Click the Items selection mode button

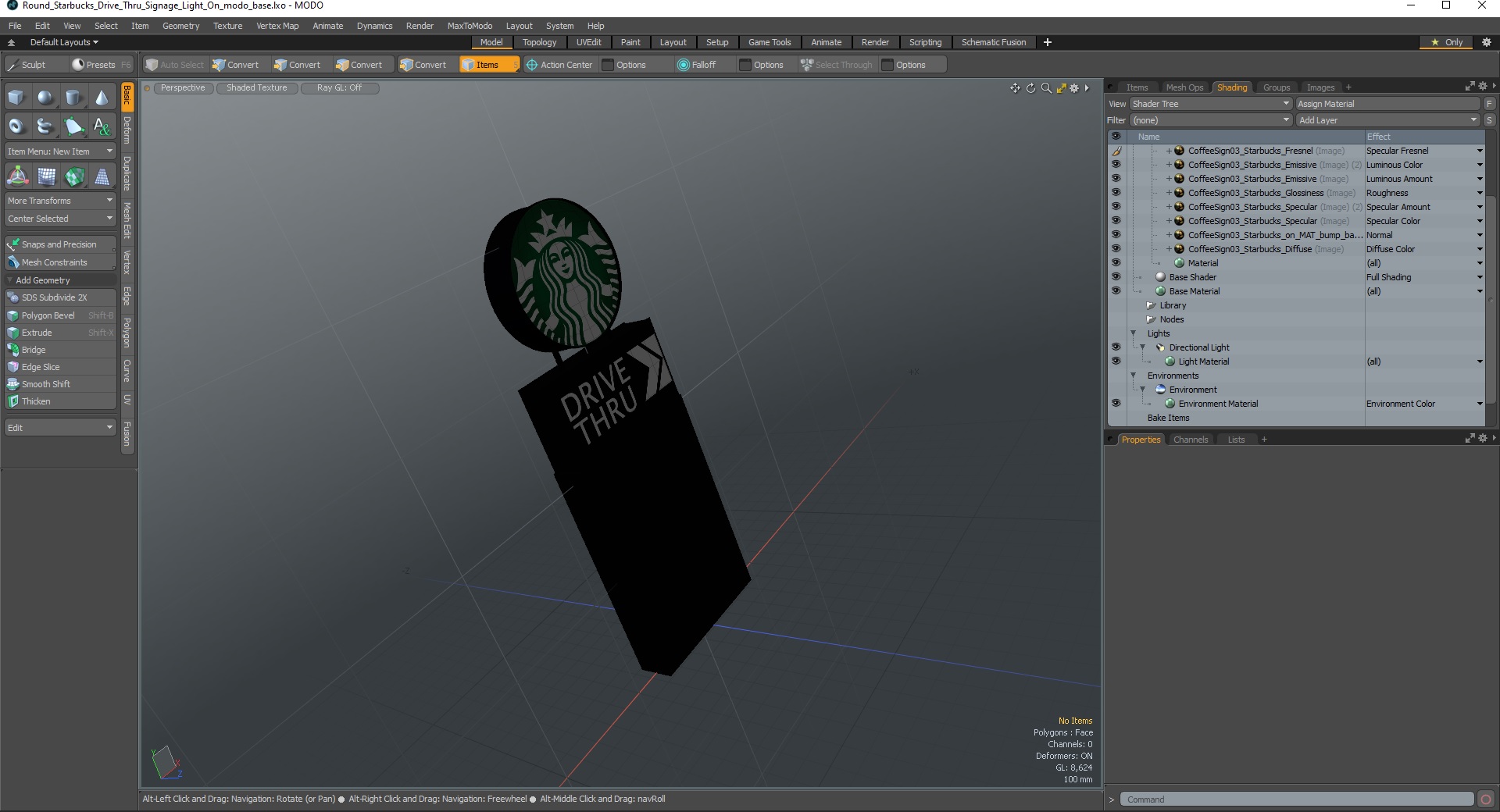click(x=488, y=65)
